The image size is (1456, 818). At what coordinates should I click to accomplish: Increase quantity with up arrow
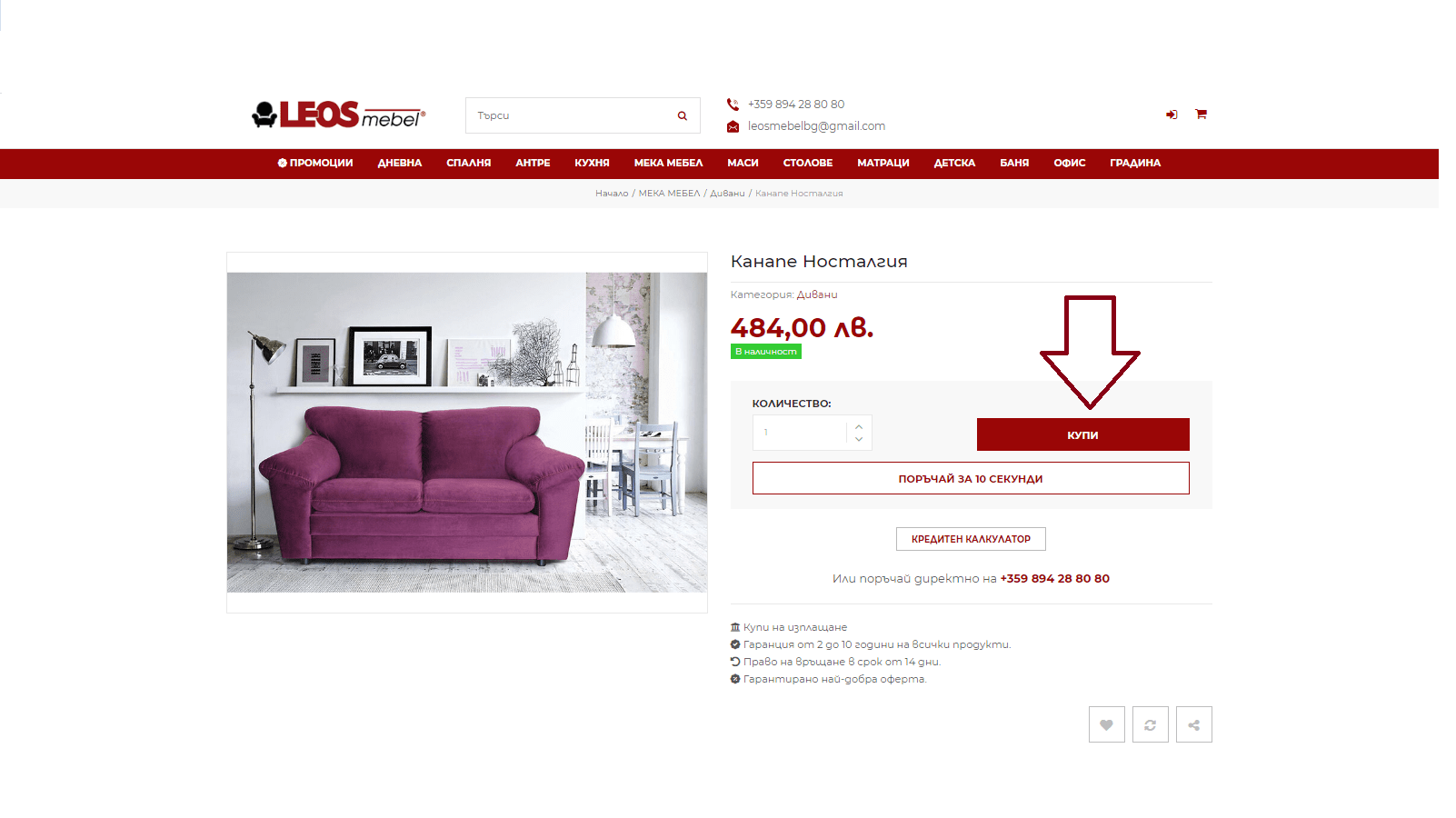pyautogui.click(x=859, y=426)
